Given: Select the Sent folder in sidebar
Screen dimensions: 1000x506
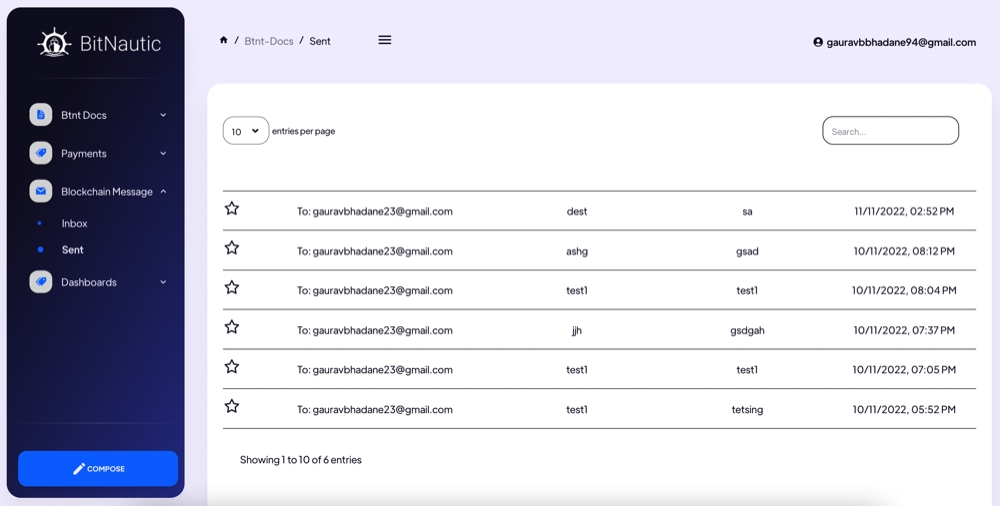Looking at the screenshot, I should 73,249.
